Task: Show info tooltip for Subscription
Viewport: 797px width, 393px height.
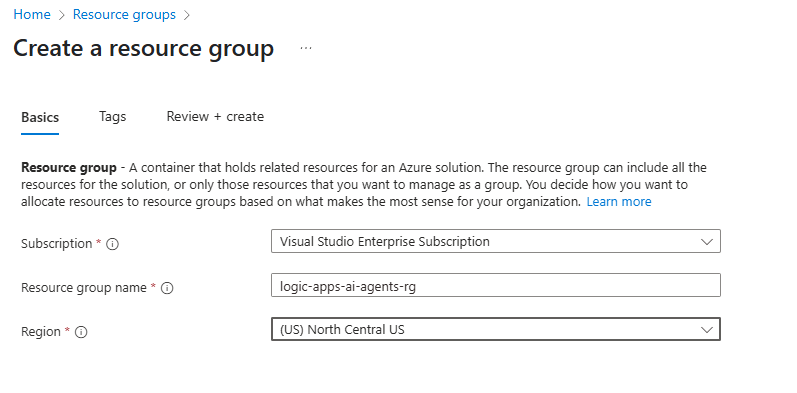Action: pyautogui.click(x=112, y=244)
